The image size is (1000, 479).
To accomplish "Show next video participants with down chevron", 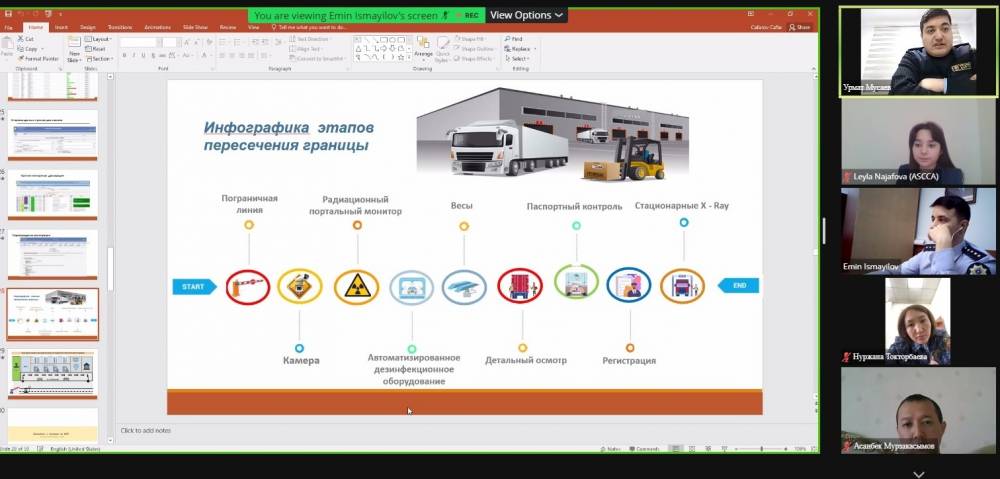I will pyautogui.click(x=919, y=474).
